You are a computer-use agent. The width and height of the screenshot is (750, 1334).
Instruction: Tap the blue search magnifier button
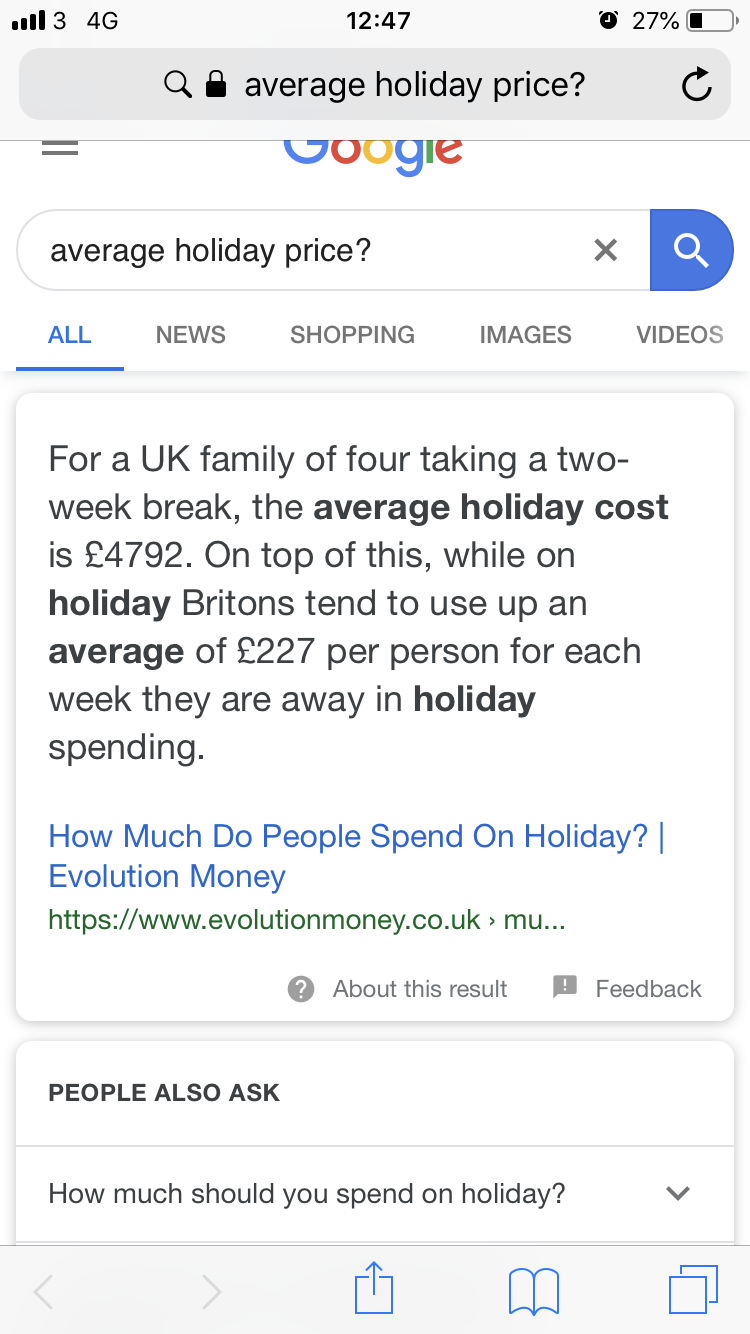click(x=691, y=250)
